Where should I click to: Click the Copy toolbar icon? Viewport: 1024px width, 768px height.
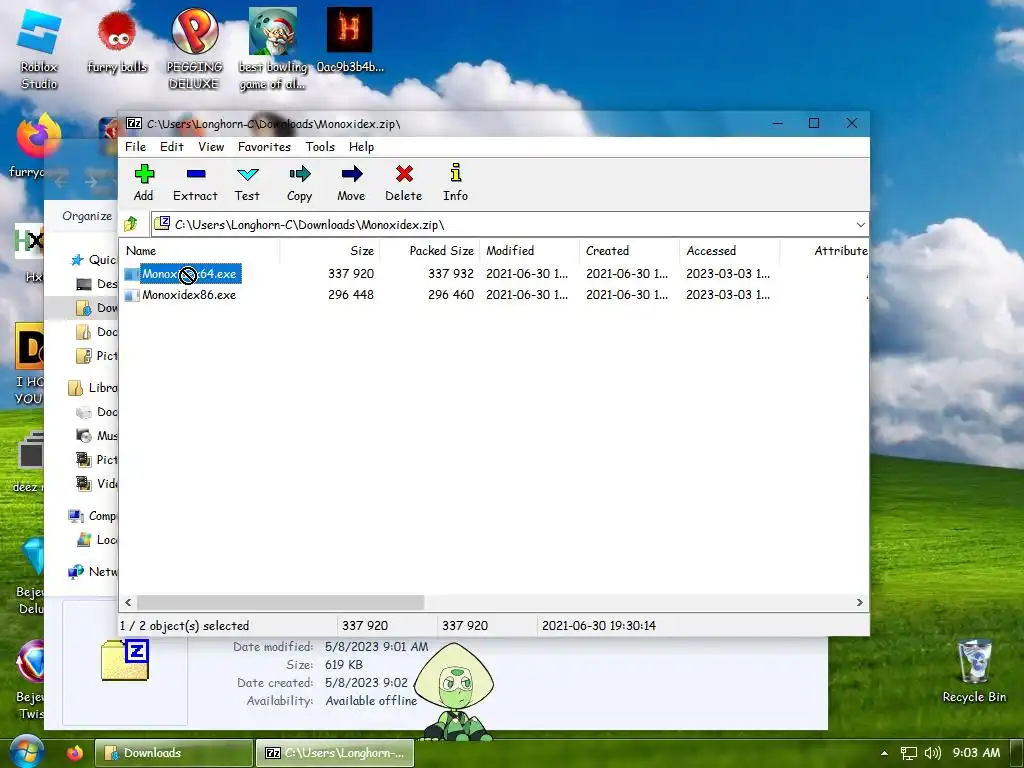point(299,183)
